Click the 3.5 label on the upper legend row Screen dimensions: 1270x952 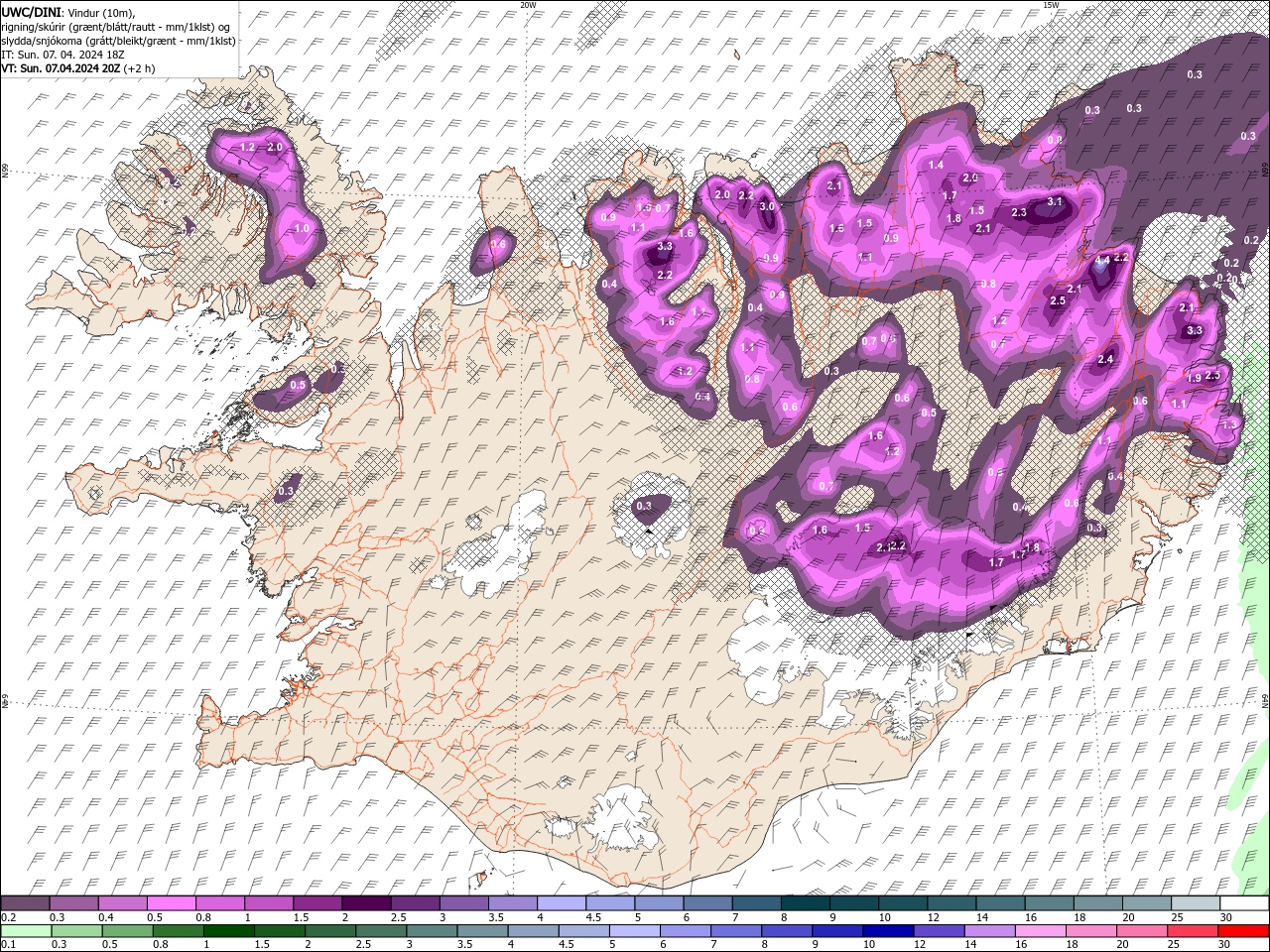494,917
